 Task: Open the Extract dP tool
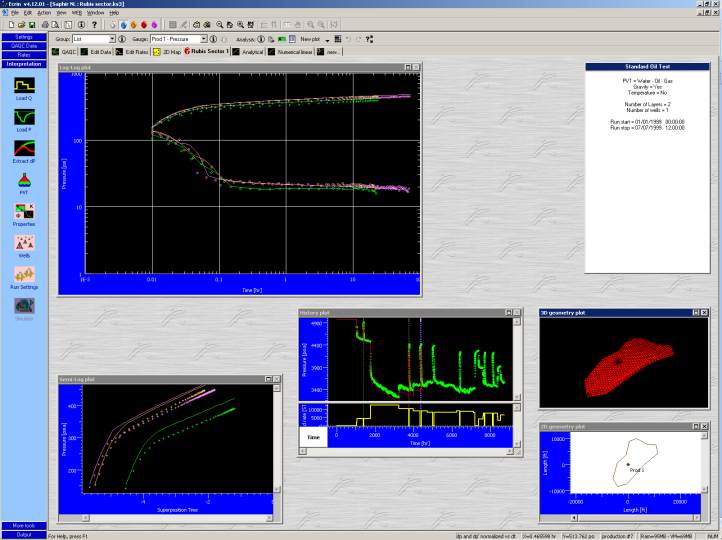click(24, 149)
